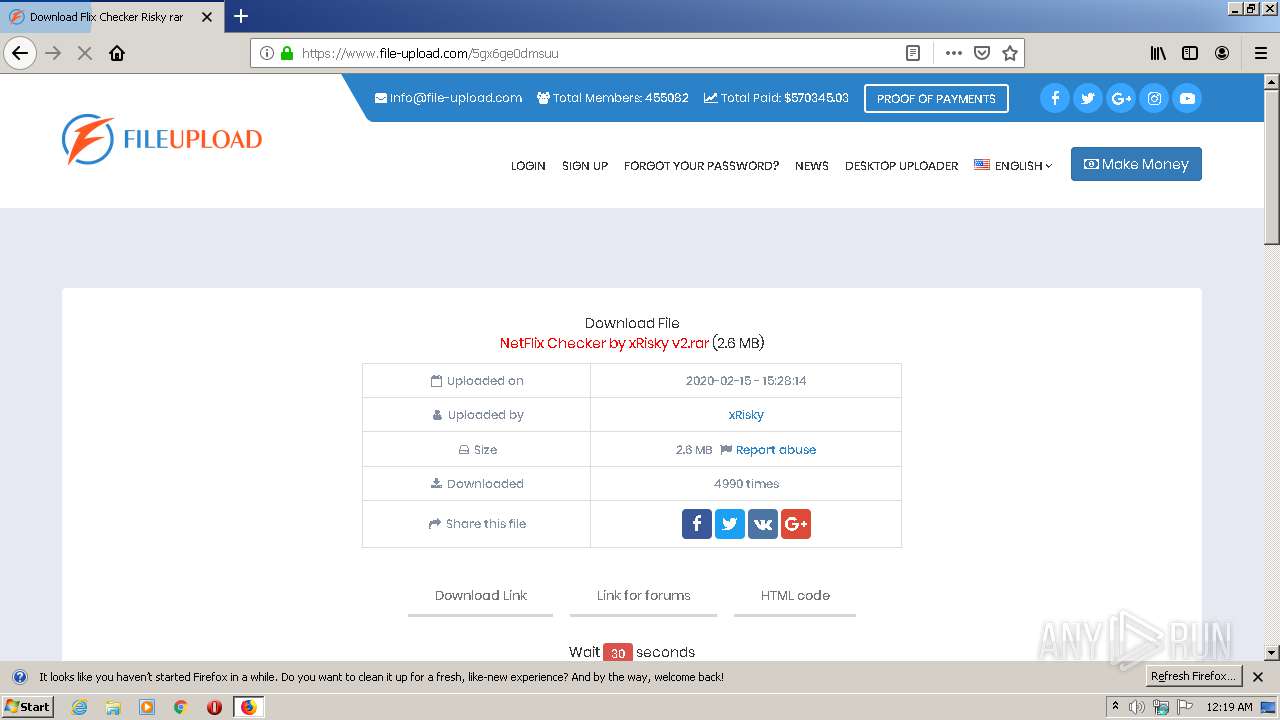The width and height of the screenshot is (1280, 720).
Task: Open DESKTOP UPLOADER page
Action: pyautogui.click(x=901, y=166)
